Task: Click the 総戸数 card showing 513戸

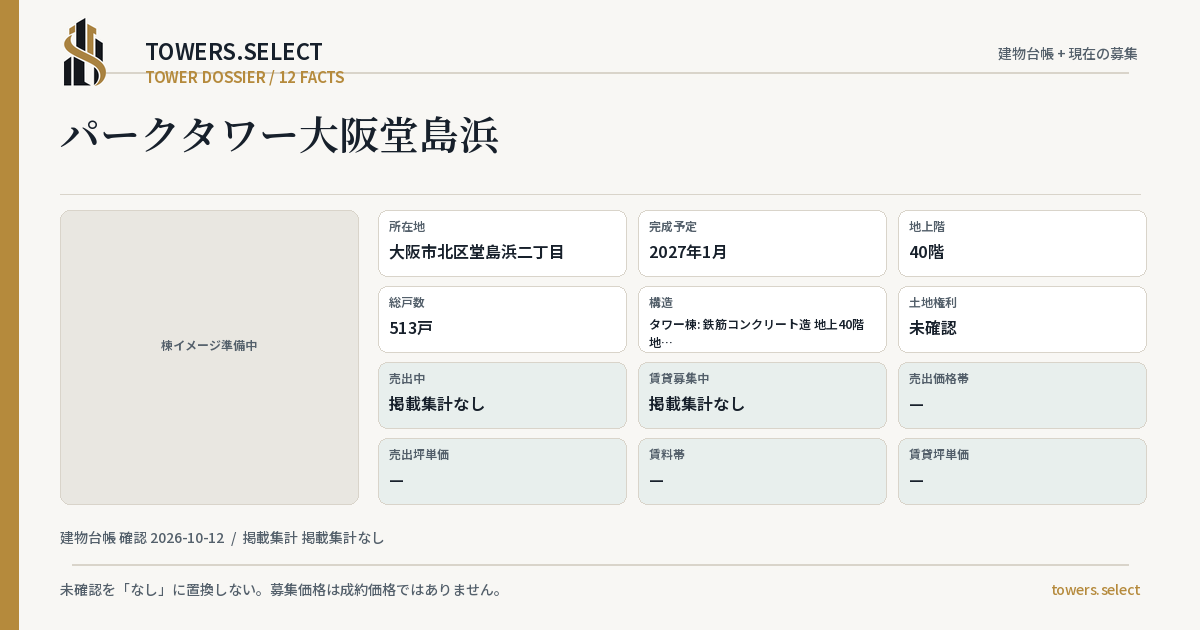Action: [502, 319]
